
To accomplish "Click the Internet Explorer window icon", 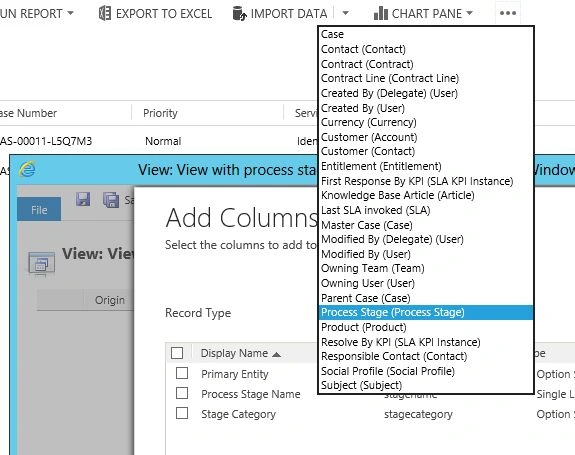I will coord(28,169).
